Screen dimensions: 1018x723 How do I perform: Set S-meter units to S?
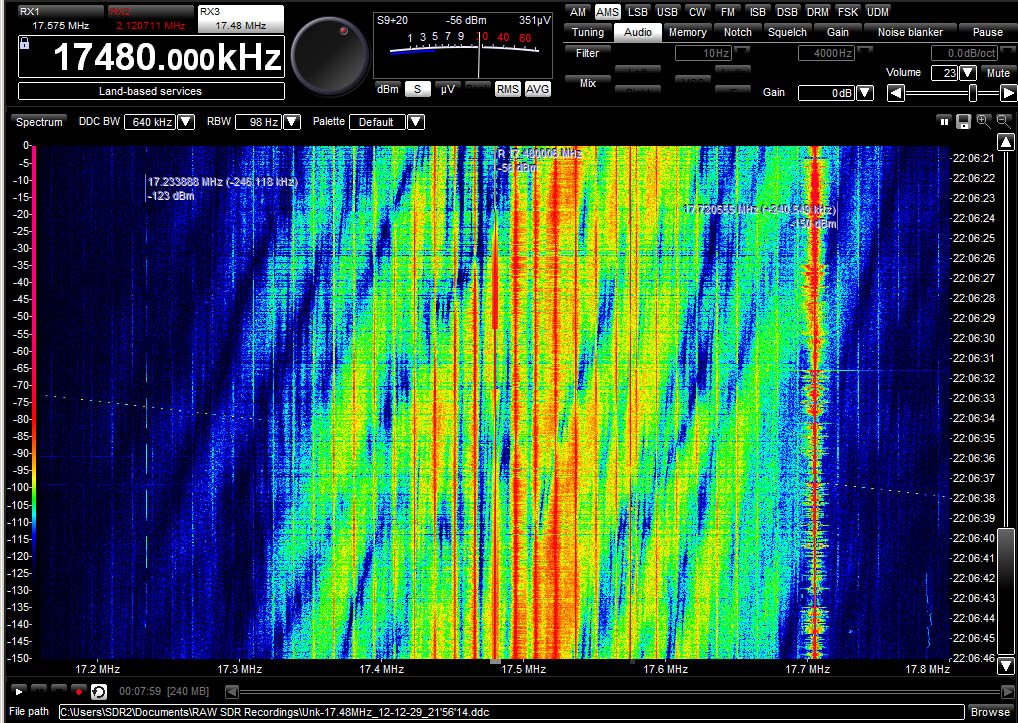417,89
